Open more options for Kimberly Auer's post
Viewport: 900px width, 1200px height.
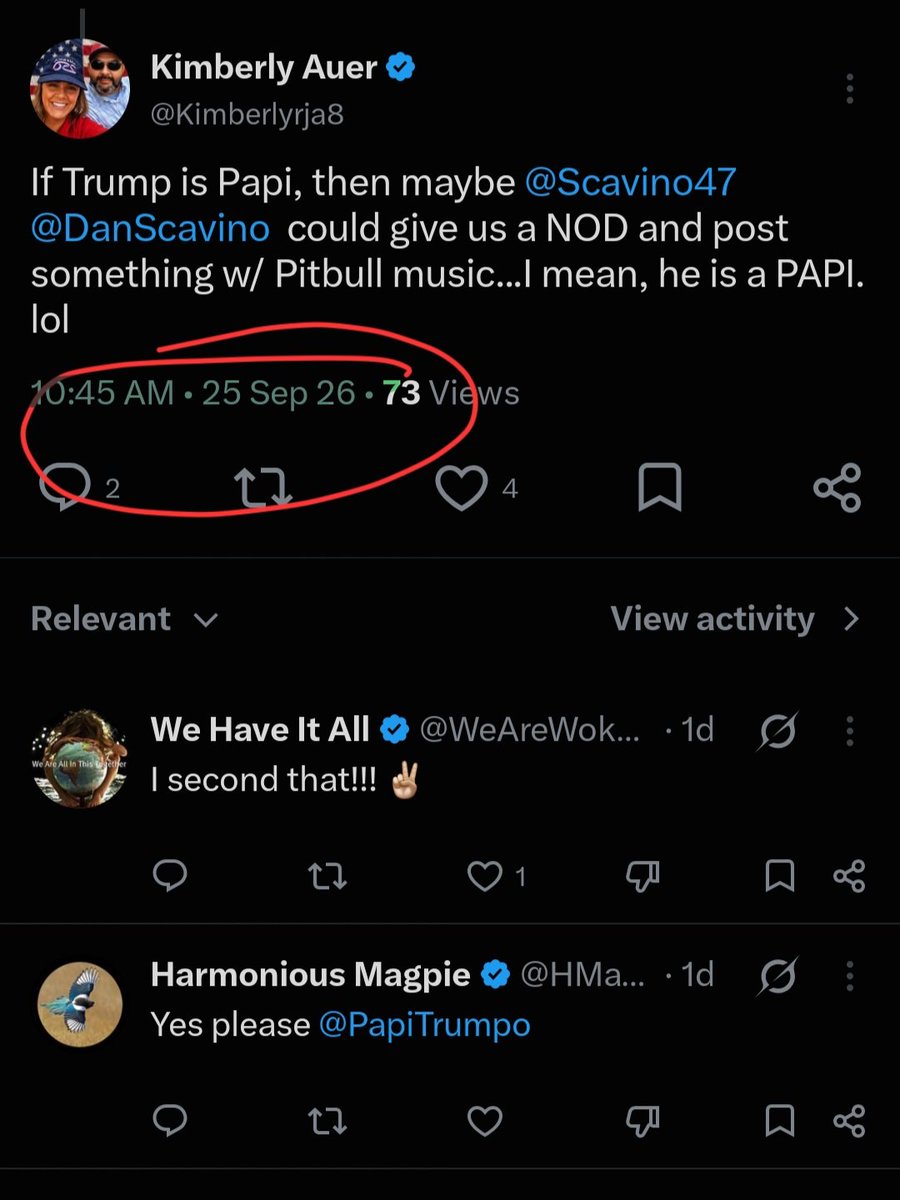pos(849,89)
